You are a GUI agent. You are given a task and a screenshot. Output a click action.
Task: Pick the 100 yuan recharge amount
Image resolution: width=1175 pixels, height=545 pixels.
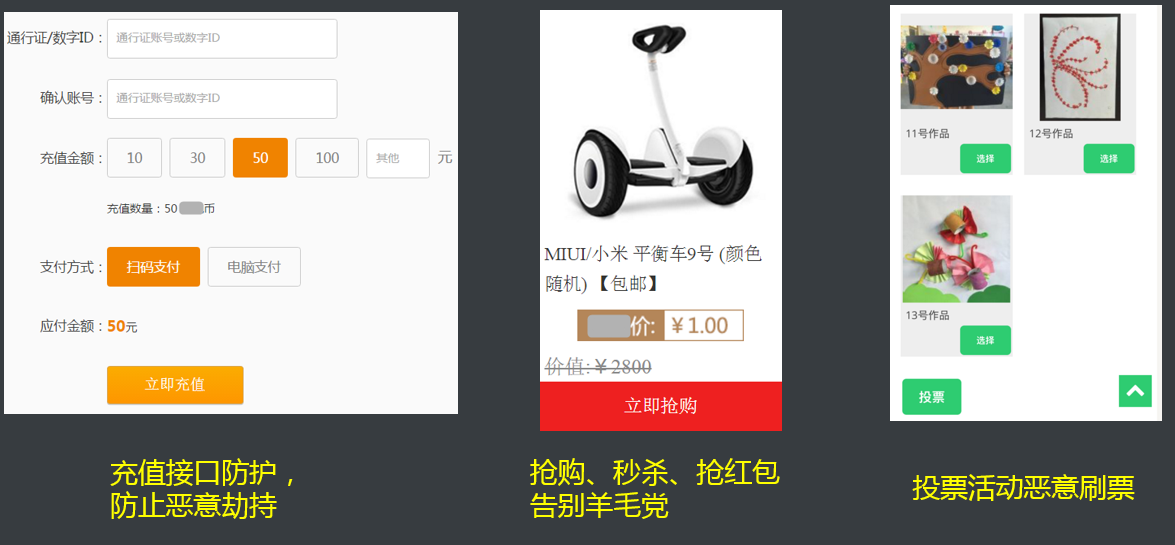[327, 158]
